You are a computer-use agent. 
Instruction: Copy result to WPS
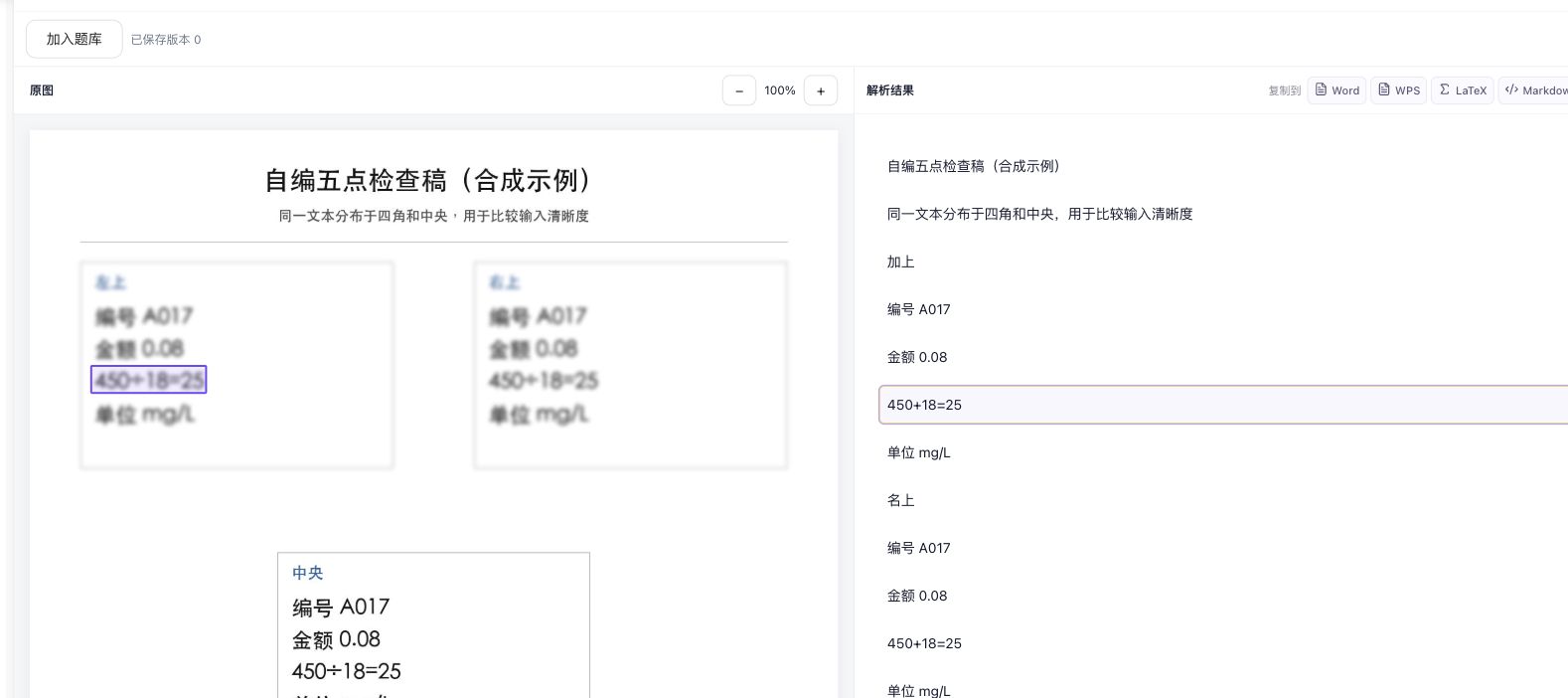pyautogui.click(x=1399, y=89)
